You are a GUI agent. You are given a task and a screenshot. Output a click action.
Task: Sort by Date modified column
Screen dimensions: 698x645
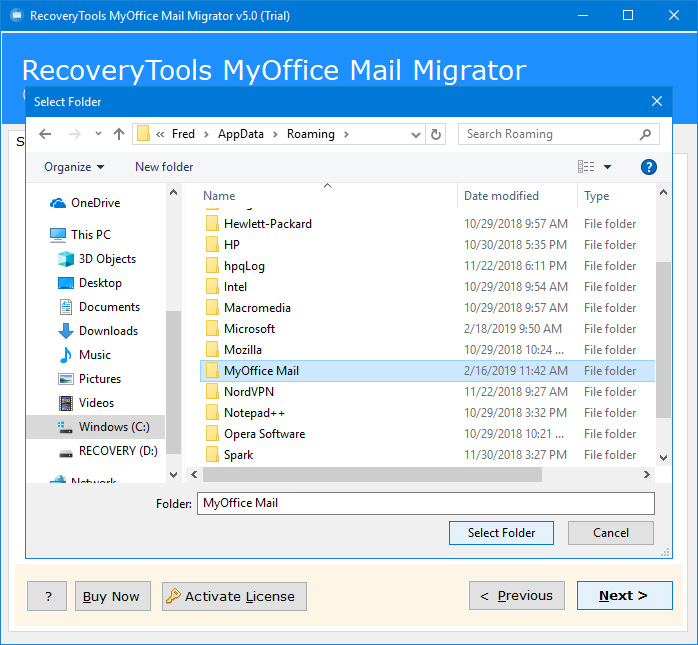[x=501, y=196]
